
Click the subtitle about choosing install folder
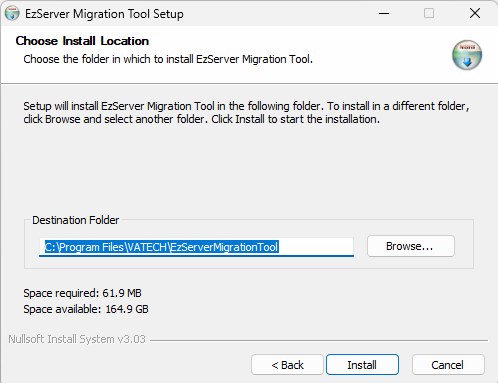[168, 59]
